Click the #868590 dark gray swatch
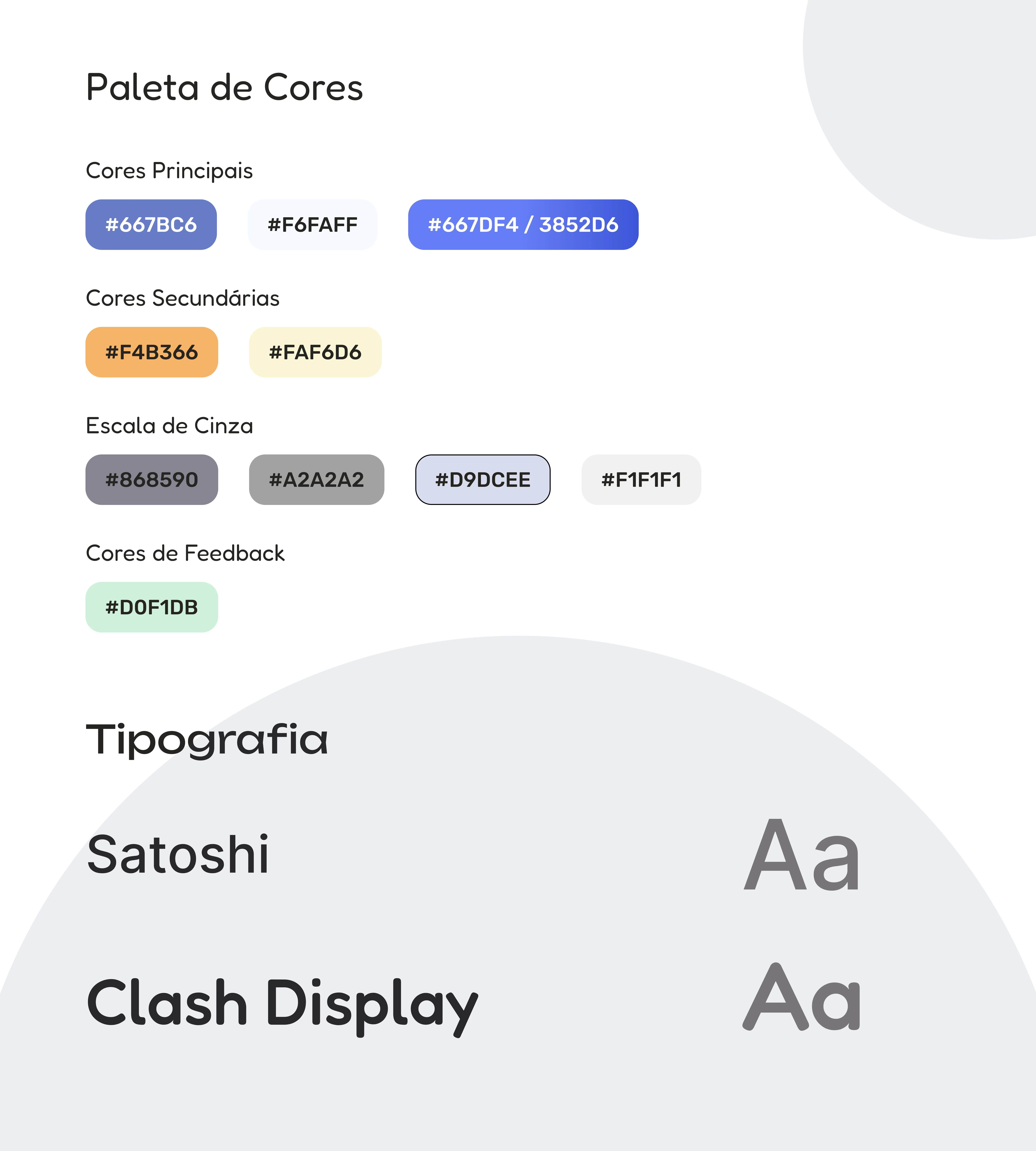 click(151, 480)
